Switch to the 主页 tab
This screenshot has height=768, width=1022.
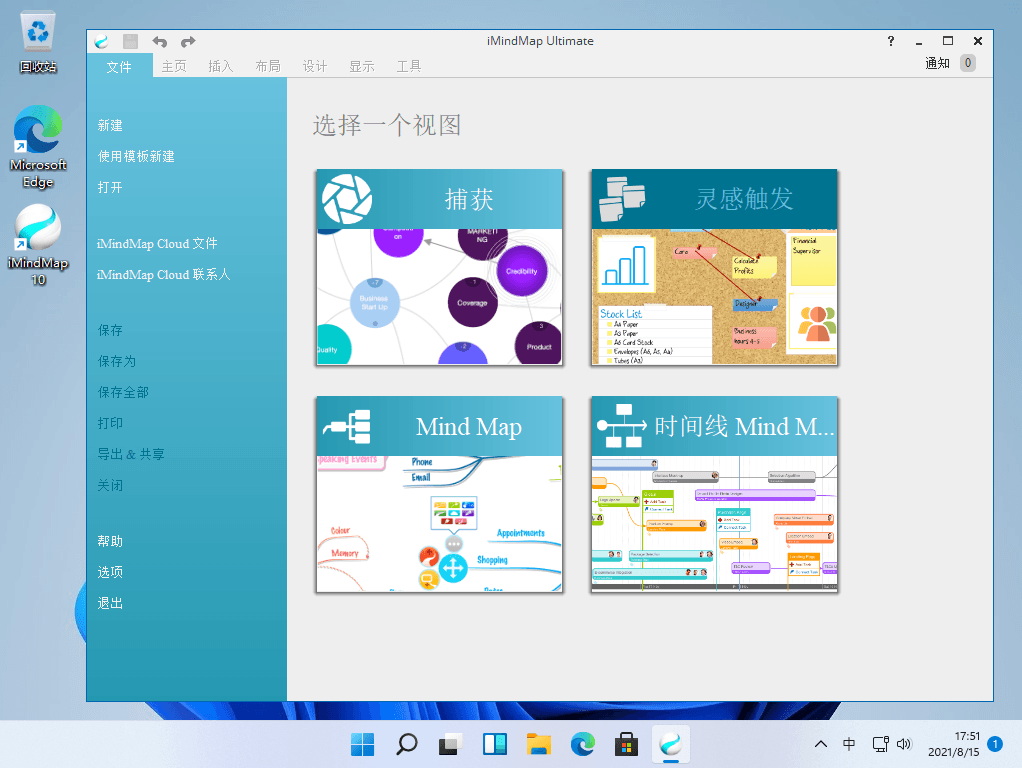[x=174, y=66]
